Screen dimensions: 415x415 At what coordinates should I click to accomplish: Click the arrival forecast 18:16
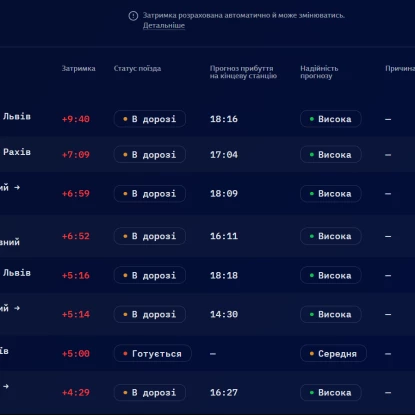tap(224, 119)
